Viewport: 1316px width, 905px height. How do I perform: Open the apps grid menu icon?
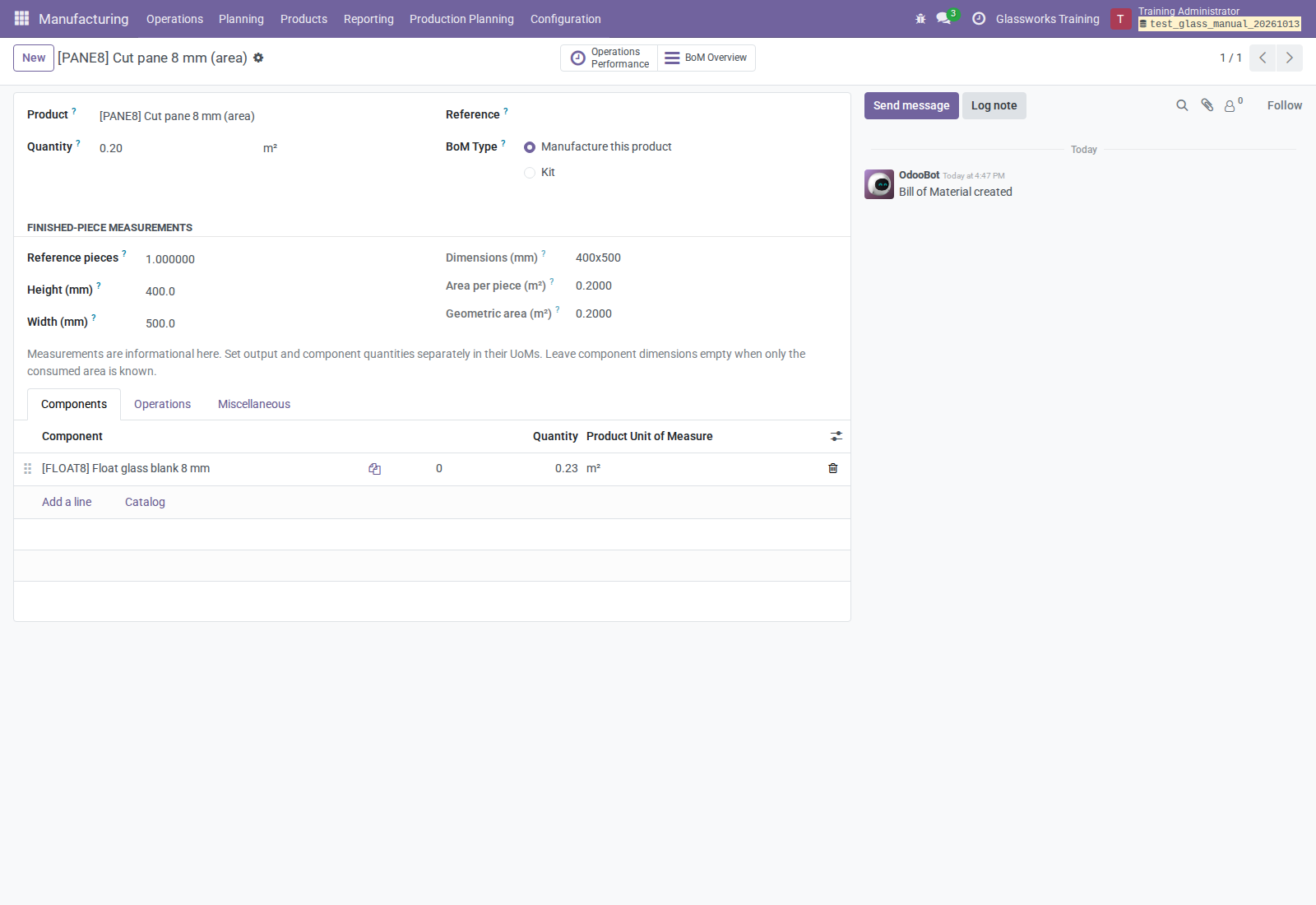click(21, 18)
